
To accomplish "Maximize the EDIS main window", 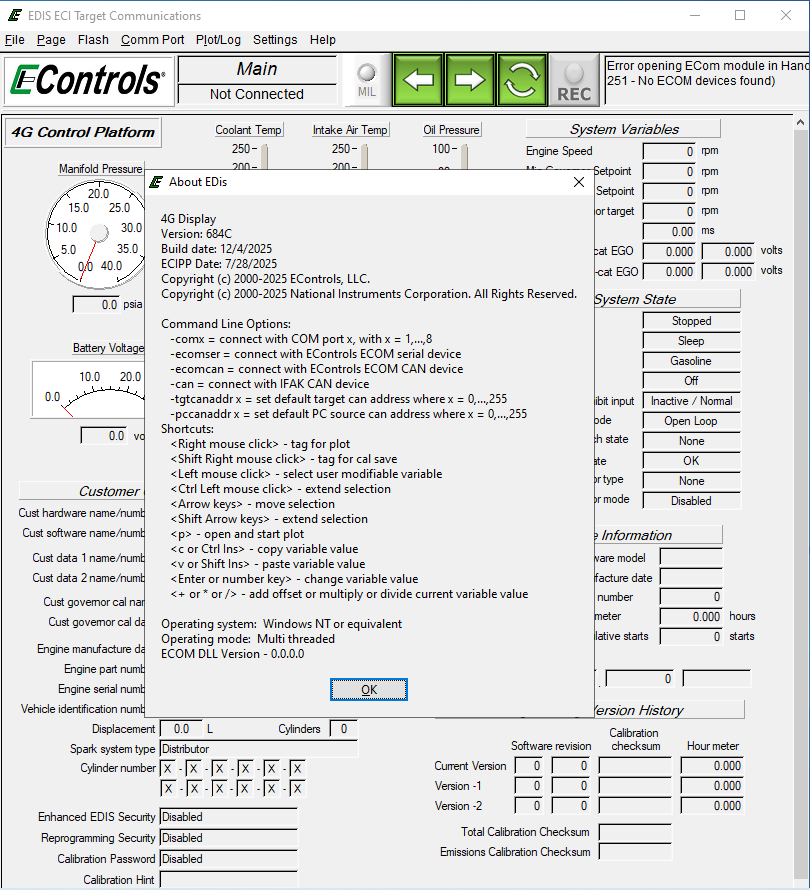I will click(x=740, y=15).
